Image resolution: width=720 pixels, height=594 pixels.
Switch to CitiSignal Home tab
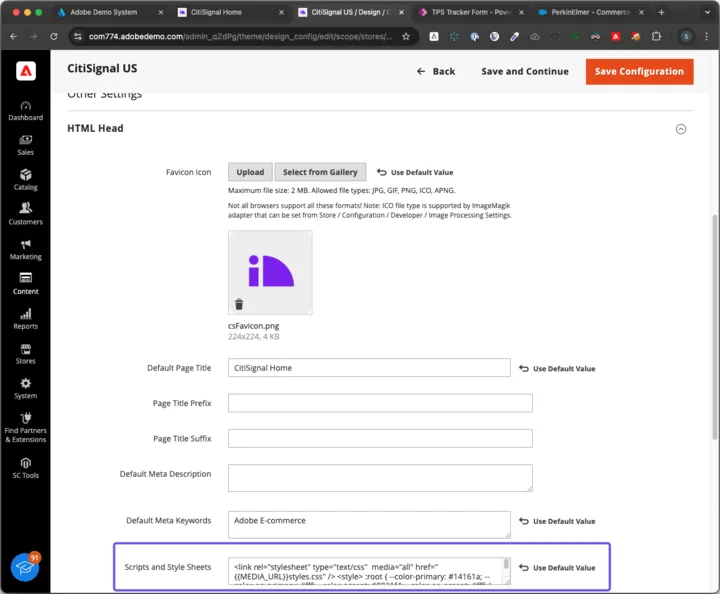(216, 12)
